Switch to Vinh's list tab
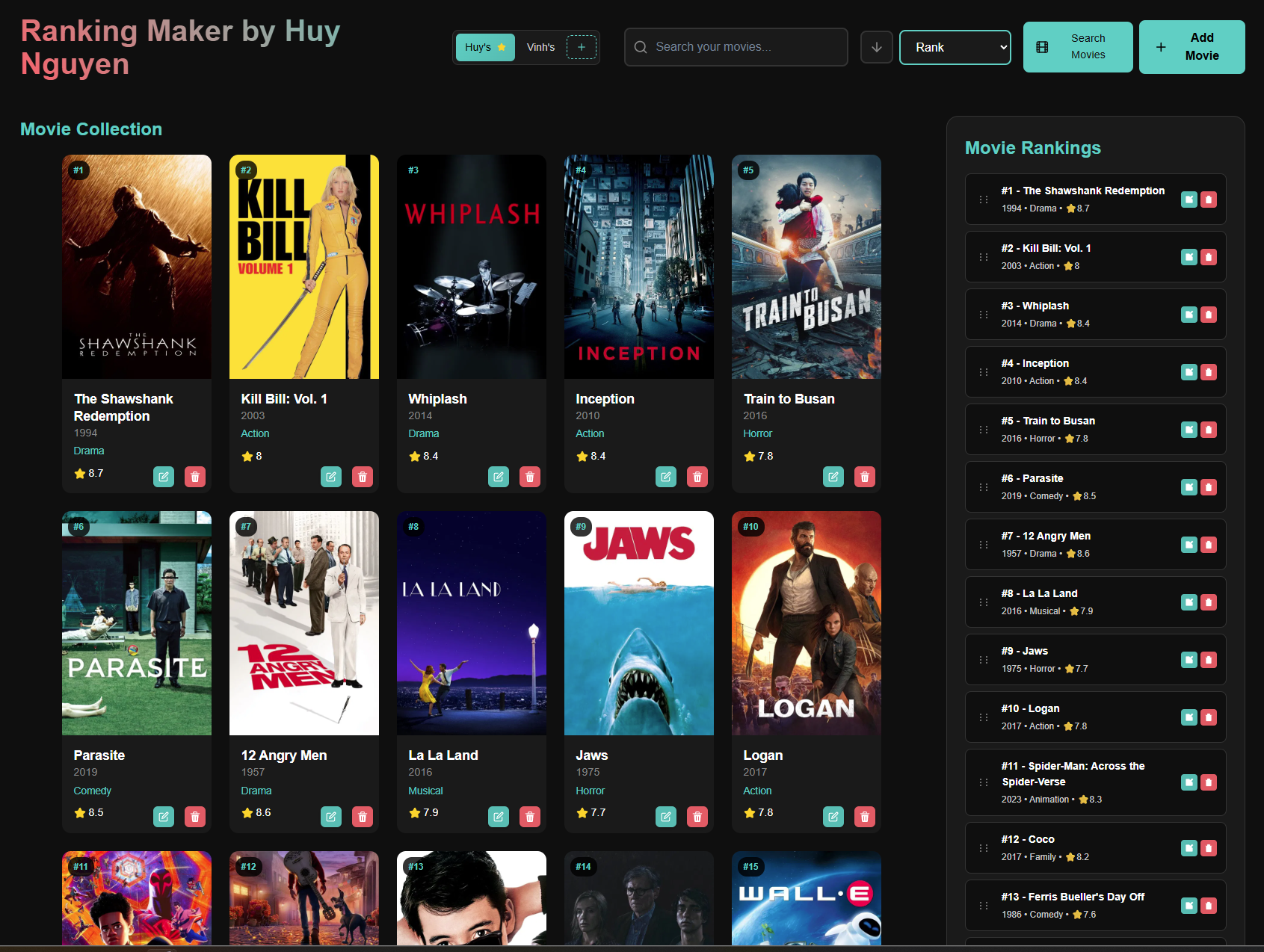The width and height of the screenshot is (1264, 952). pyautogui.click(x=540, y=47)
